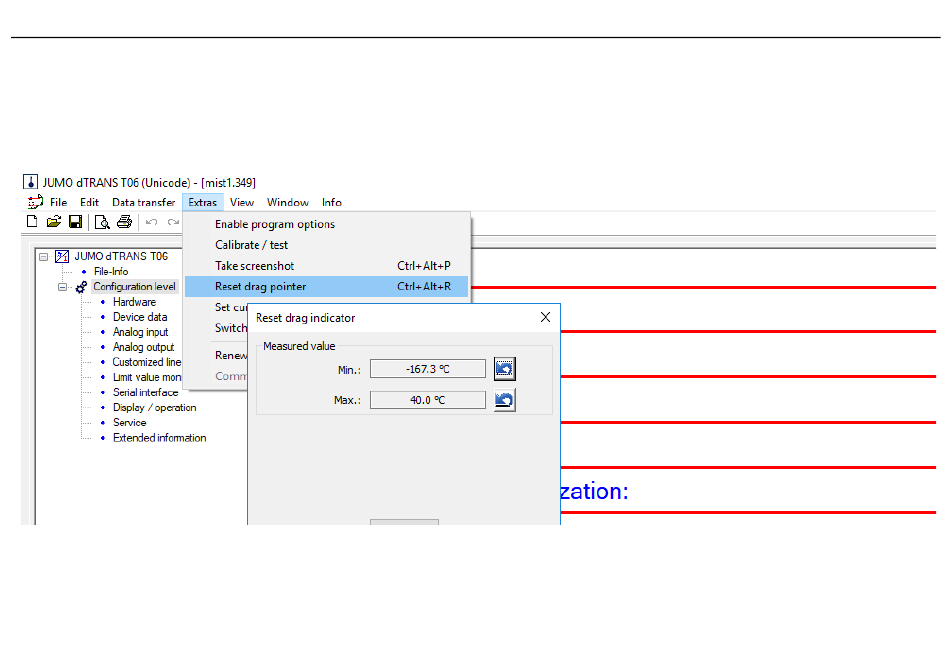
Task: Click the JUMO dTRANS T06 tree root icon
Action: pyautogui.click(x=62, y=256)
